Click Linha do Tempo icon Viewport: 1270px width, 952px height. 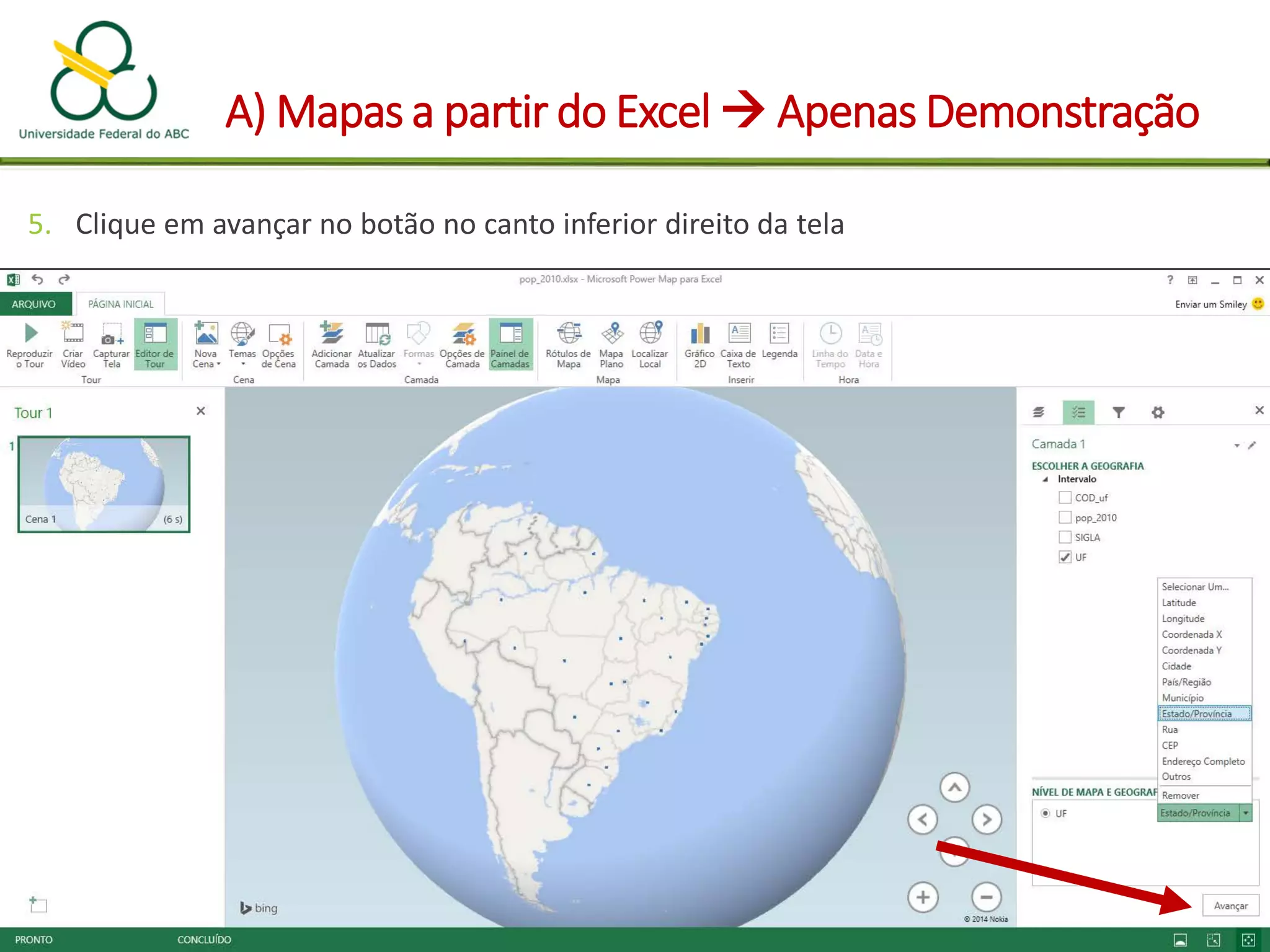830,333
